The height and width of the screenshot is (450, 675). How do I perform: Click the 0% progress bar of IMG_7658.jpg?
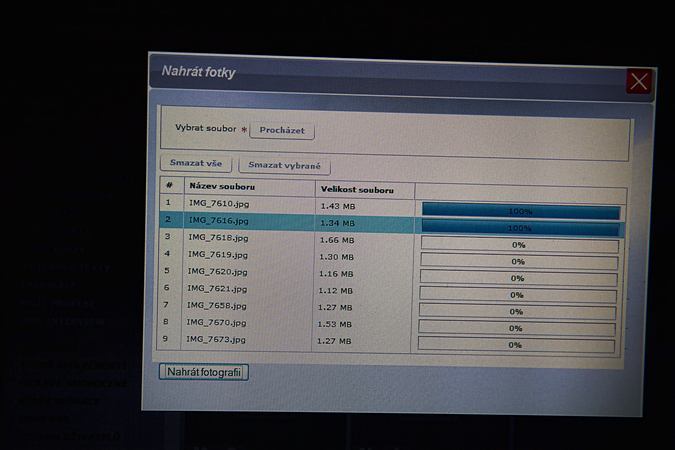point(517,312)
